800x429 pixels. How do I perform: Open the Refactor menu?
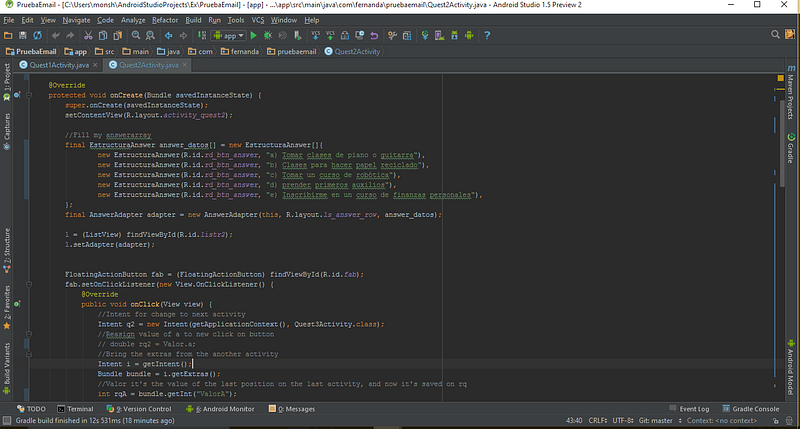(165, 20)
